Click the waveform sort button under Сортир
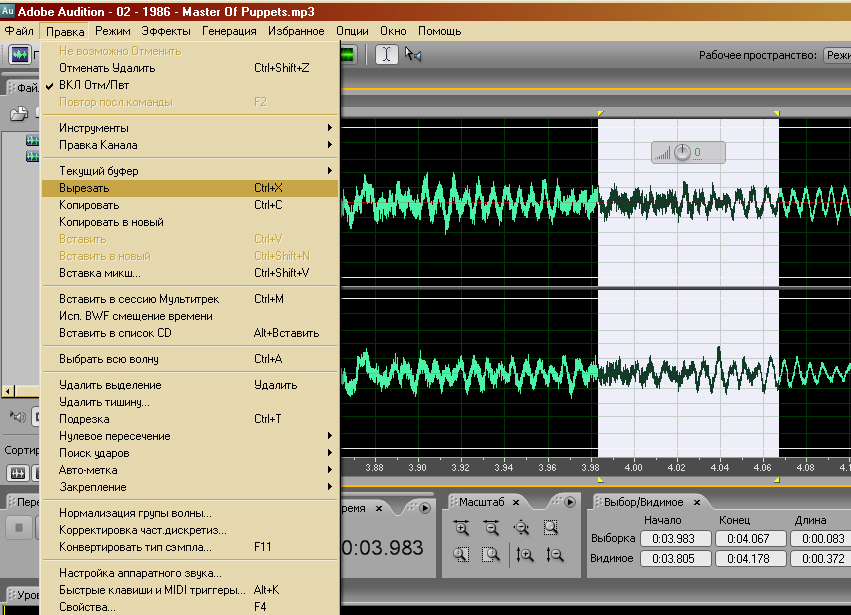The width and height of the screenshot is (851, 615). pyautogui.click(x=18, y=473)
